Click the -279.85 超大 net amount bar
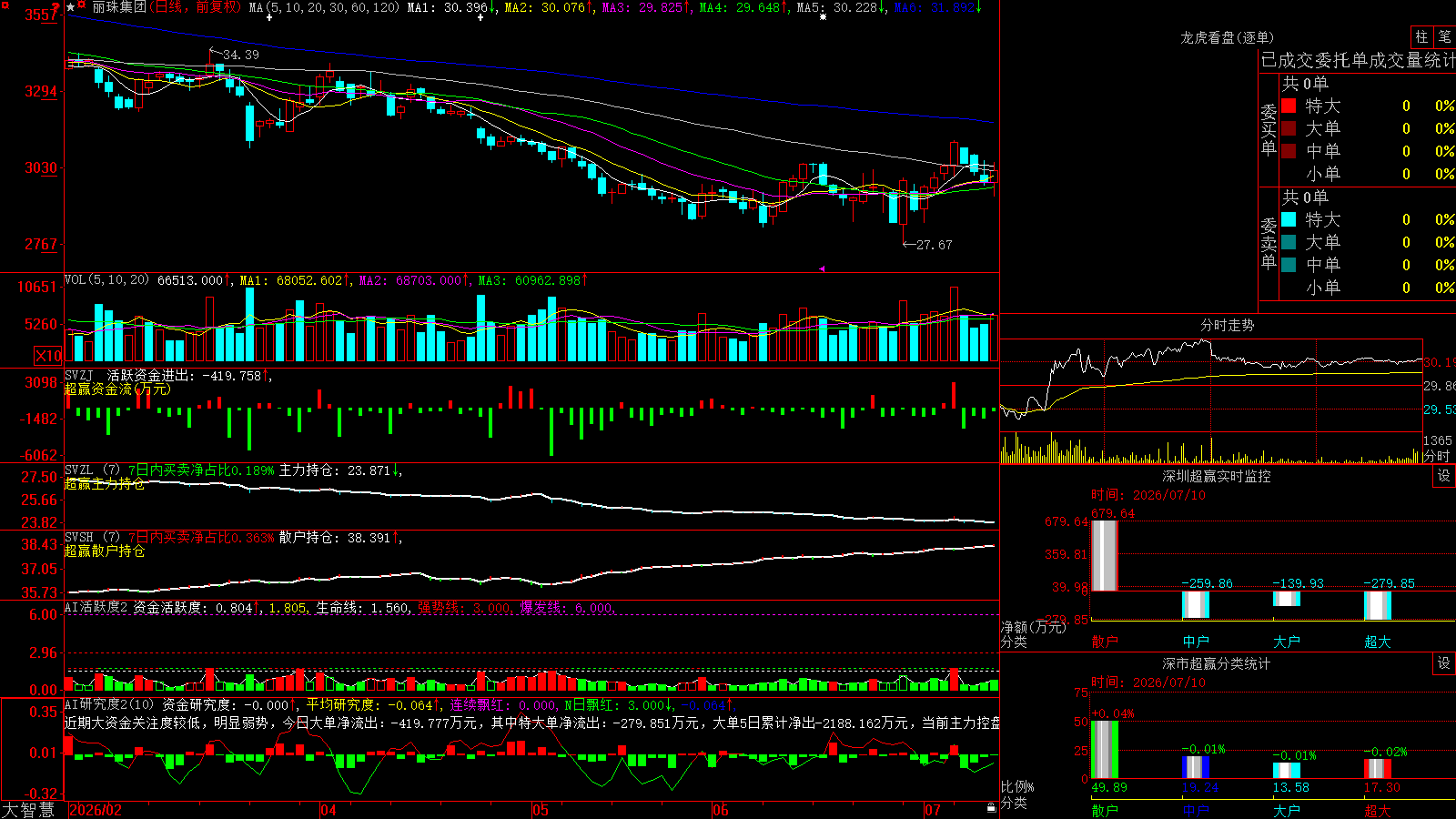 1378,605
